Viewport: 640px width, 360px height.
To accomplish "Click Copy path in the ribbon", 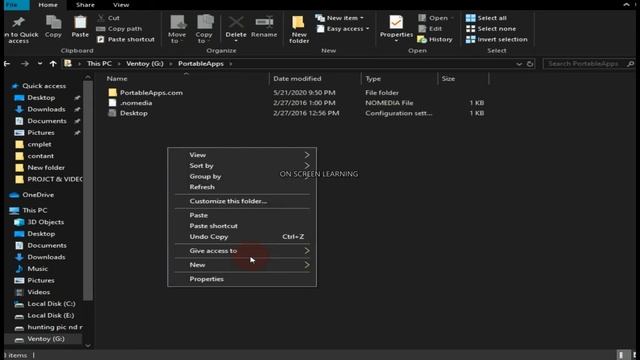I will coord(119,29).
